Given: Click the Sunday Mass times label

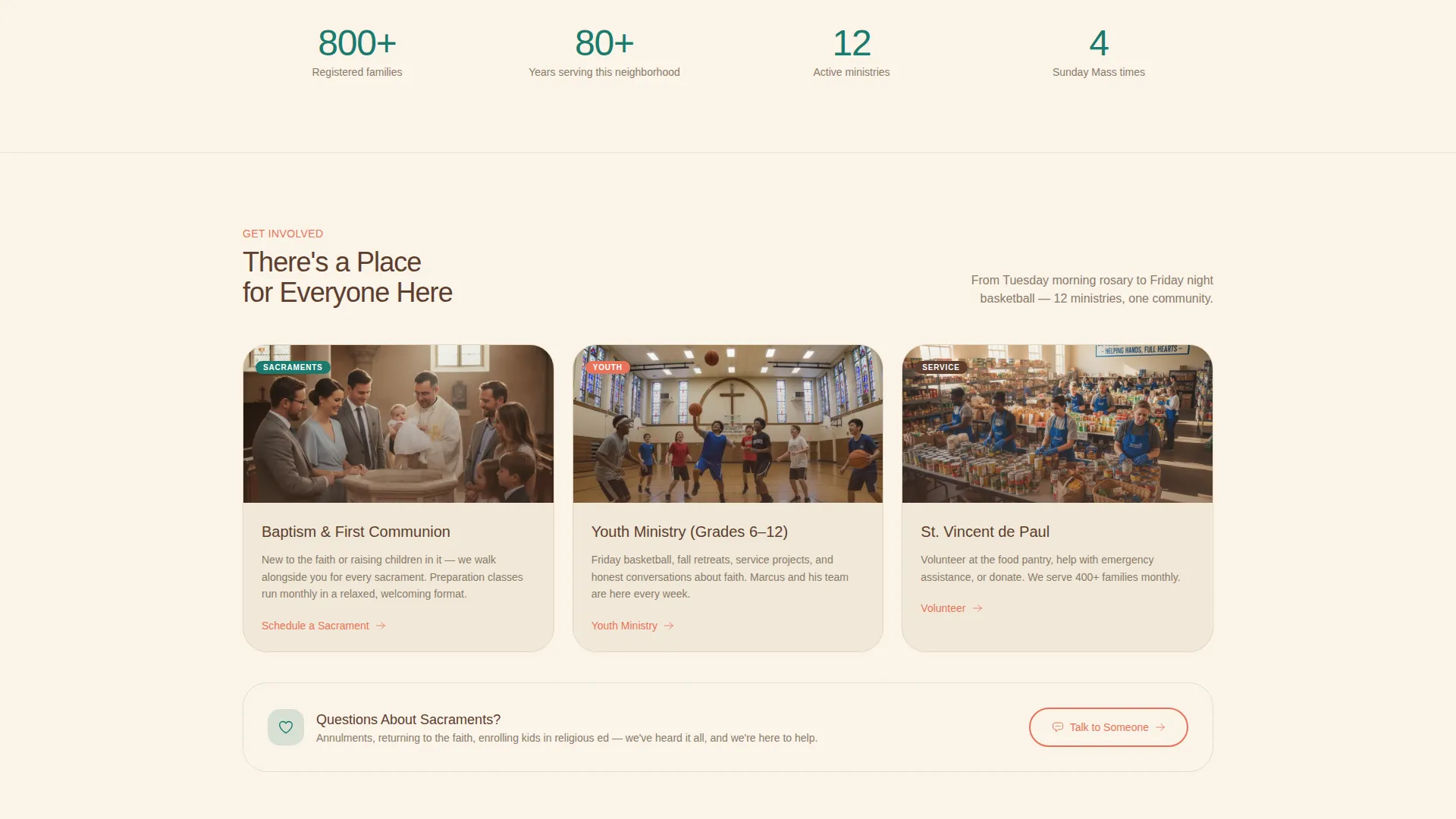Looking at the screenshot, I should [1099, 72].
